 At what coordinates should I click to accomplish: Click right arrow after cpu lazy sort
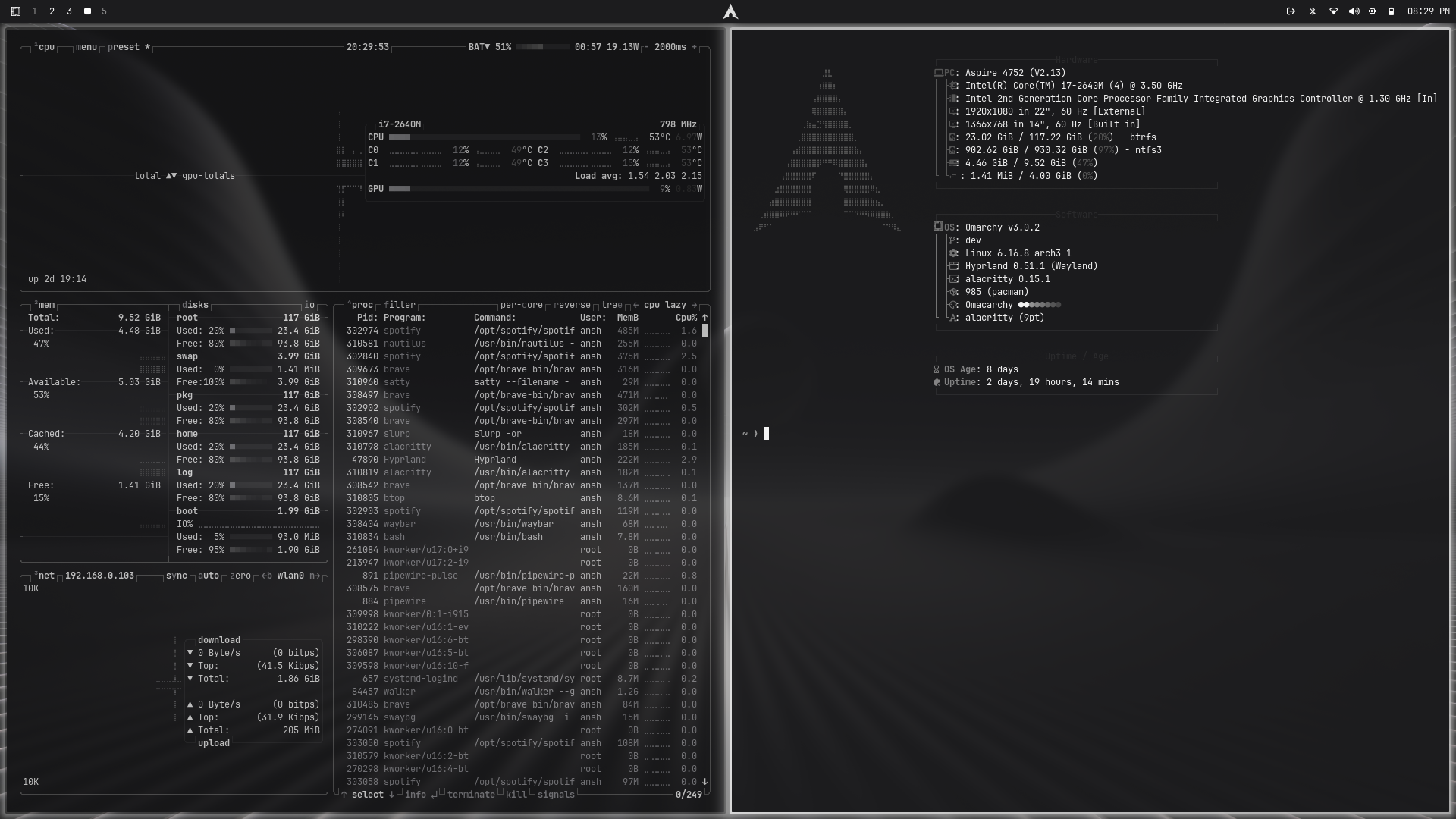click(694, 305)
